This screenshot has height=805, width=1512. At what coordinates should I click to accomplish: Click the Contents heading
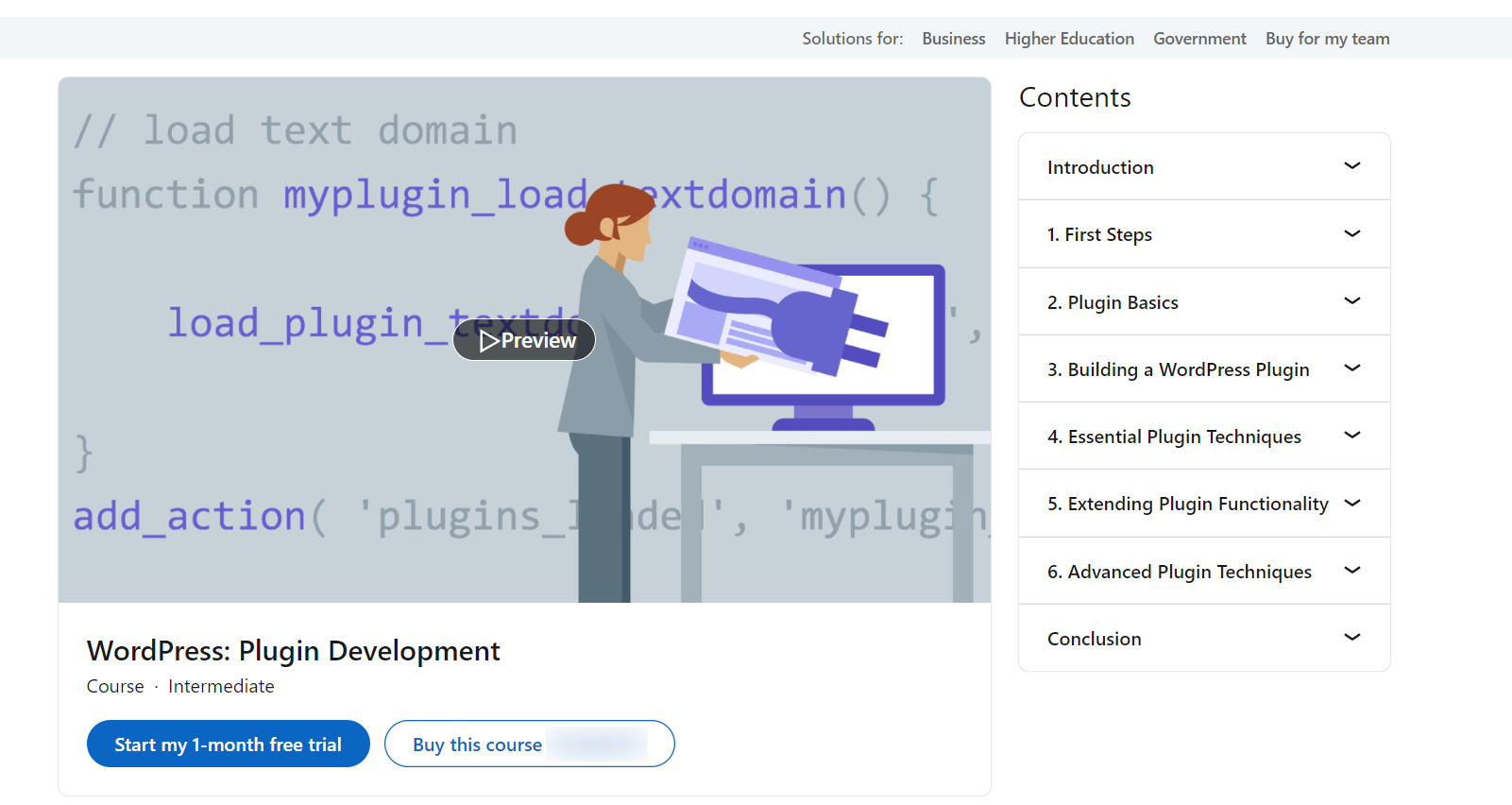tap(1075, 97)
